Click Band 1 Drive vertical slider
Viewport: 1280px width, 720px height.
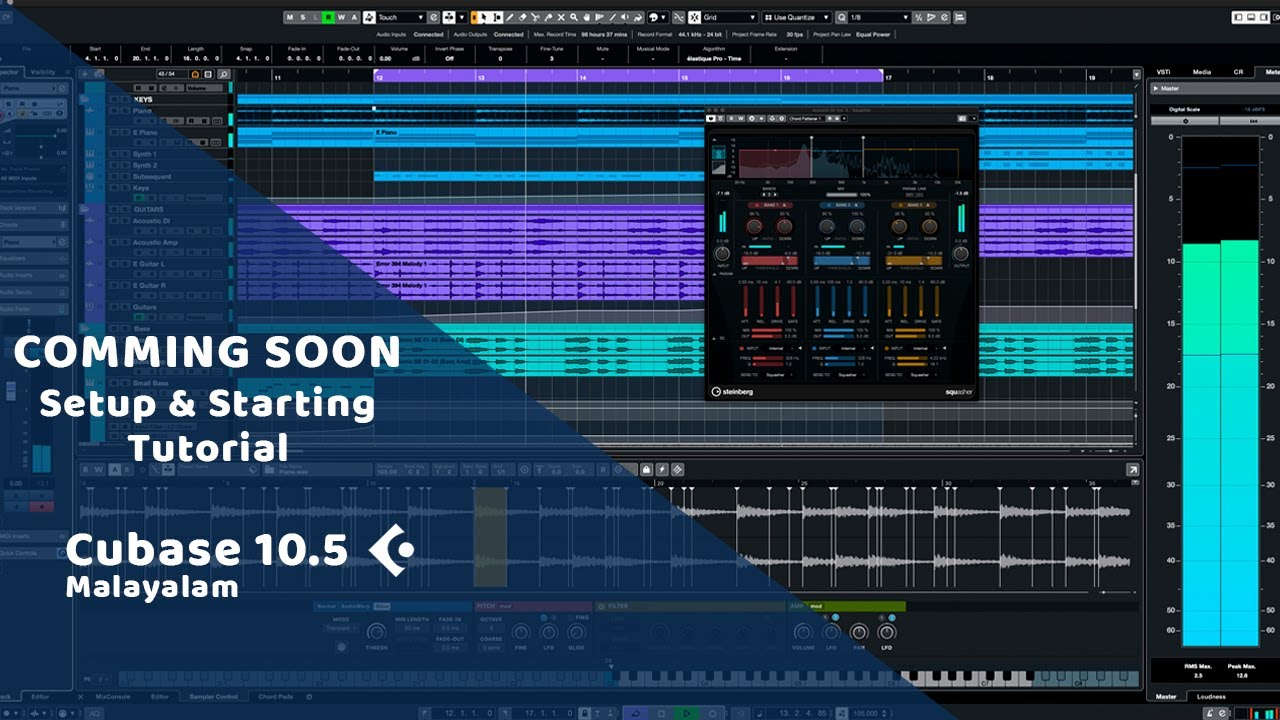[777, 300]
